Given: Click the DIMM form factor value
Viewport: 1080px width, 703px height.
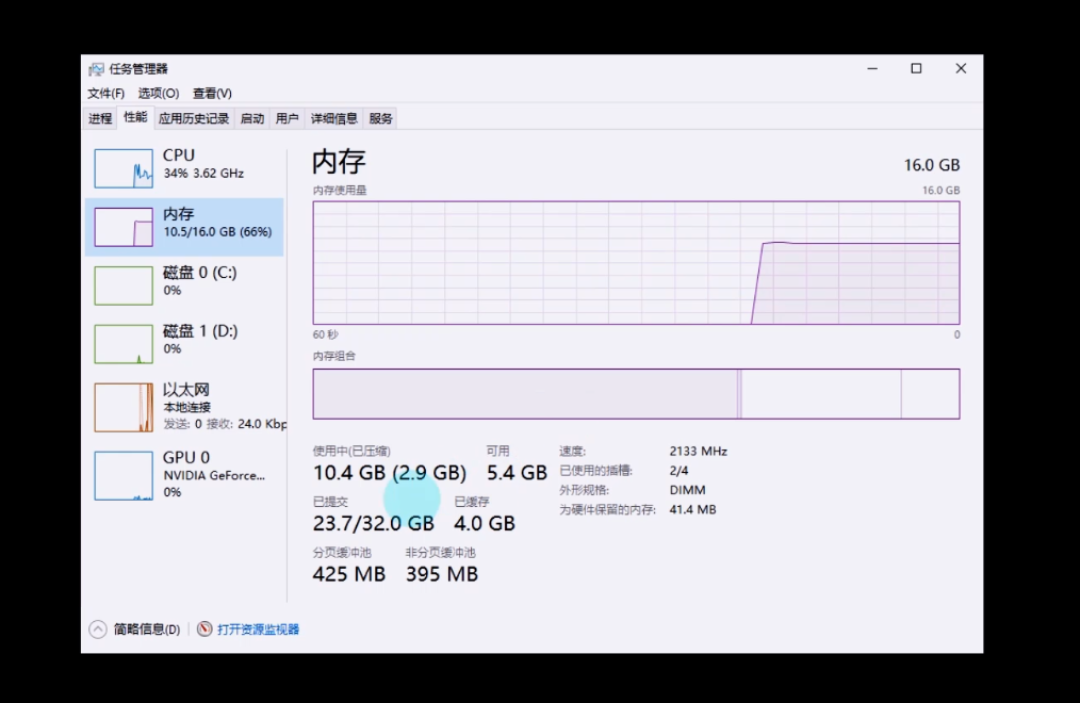Looking at the screenshot, I should 687,490.
